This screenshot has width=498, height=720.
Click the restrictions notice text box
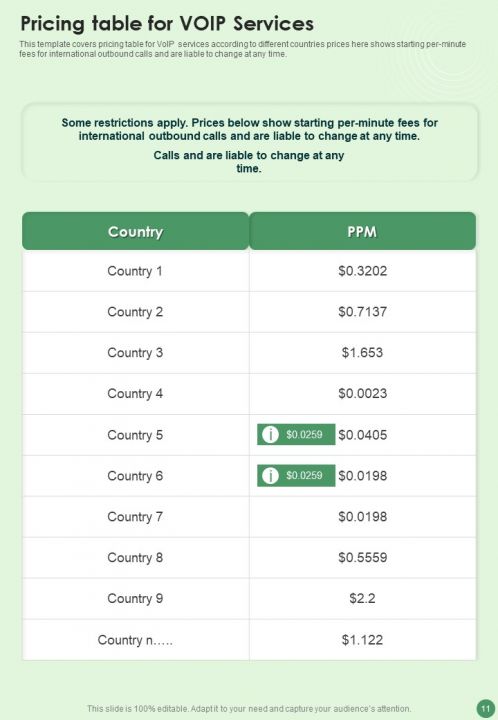click(249, 142)
